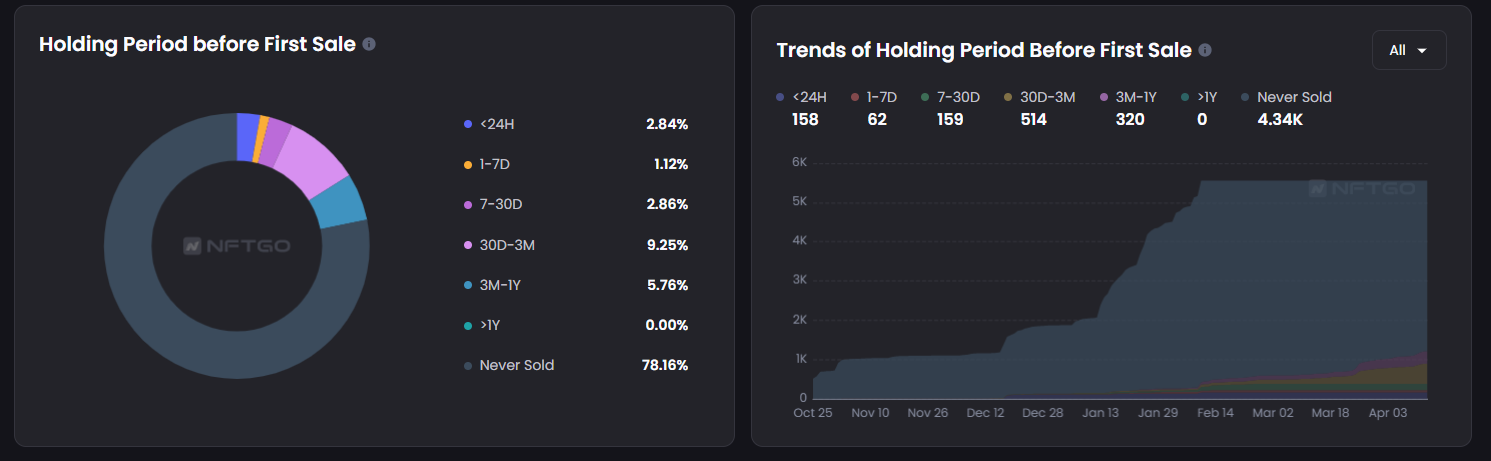Click the Never Sold donut legend entry

pyautogui.click(x=516, y=365)
